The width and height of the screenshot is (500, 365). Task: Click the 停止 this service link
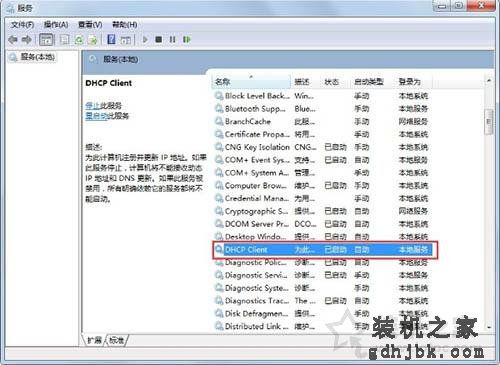click(x=92, y=106)
